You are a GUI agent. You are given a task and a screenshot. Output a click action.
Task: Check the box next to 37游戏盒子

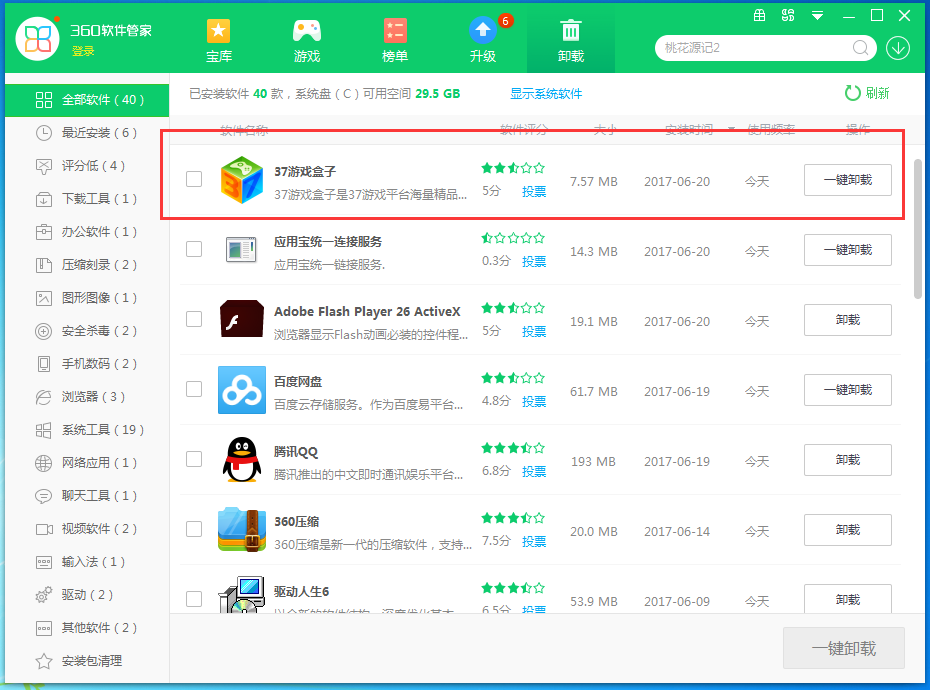[x=196, y=180]
